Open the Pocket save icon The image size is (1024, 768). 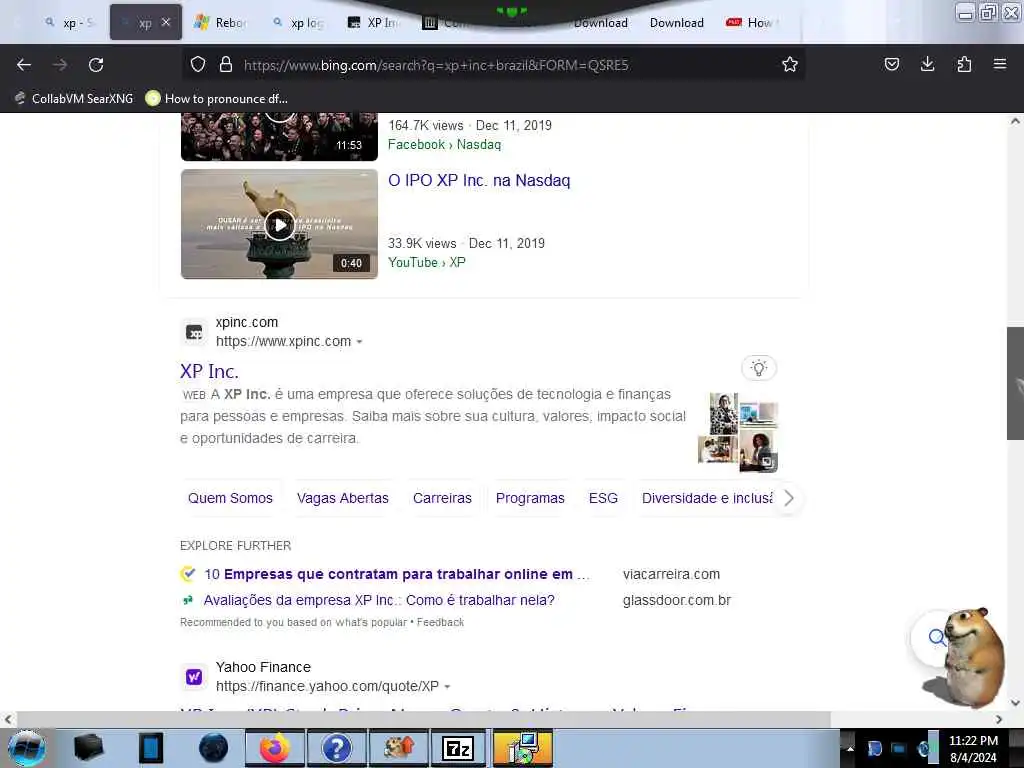click(891, 64)
